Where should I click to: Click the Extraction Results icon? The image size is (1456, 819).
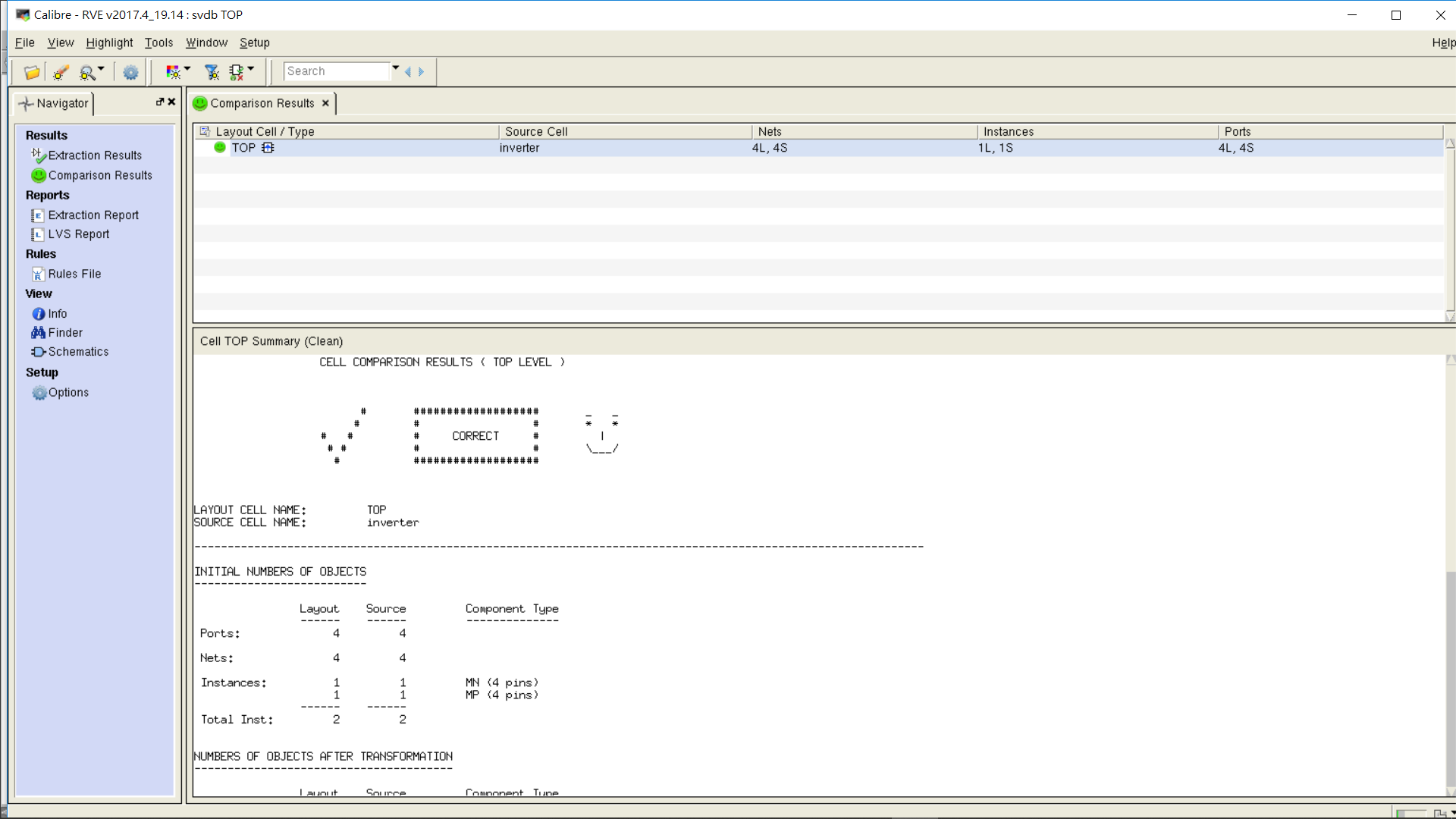39,155
